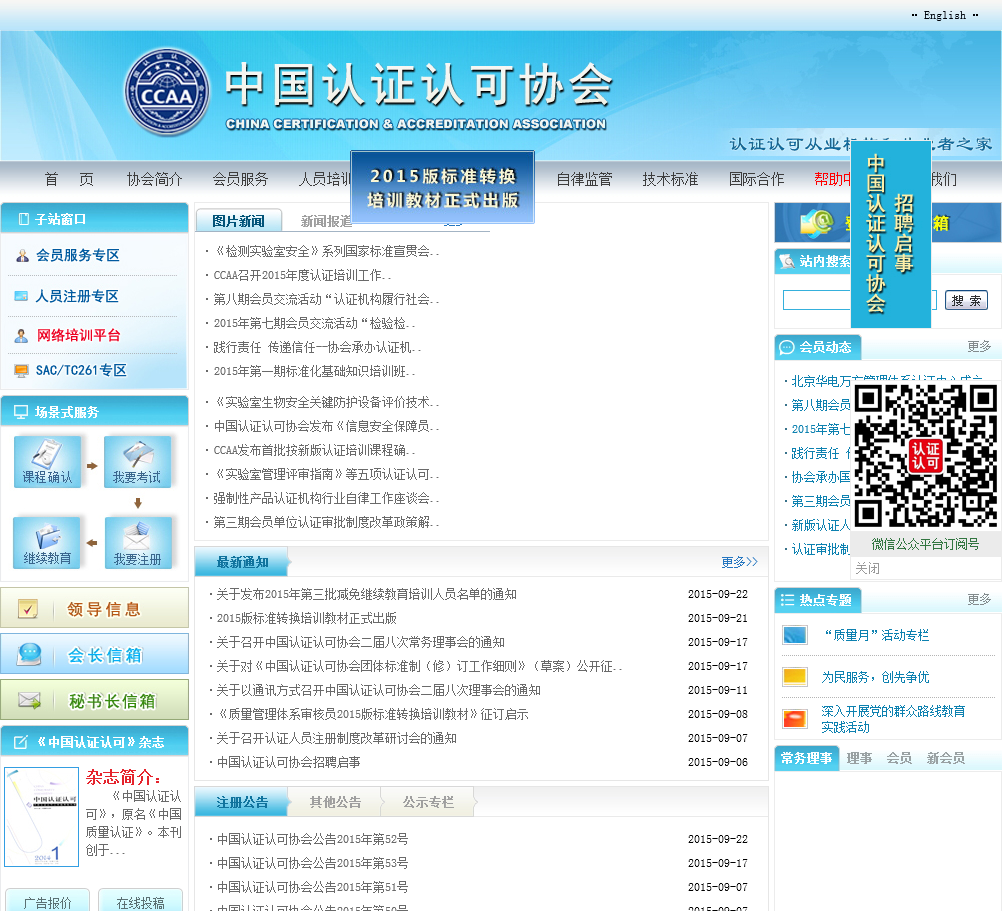This screenshot has width=1002, height=911.
Task: Open the 继续教育 folder icon
Action: pyautogui.click(x=47, y=543)
